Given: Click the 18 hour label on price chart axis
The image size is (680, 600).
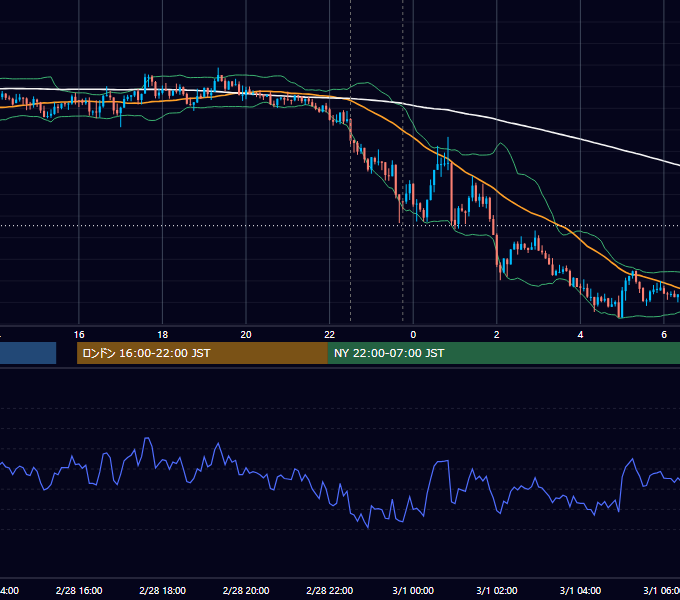Looking at the screenshot, I should tap(163, 335).
